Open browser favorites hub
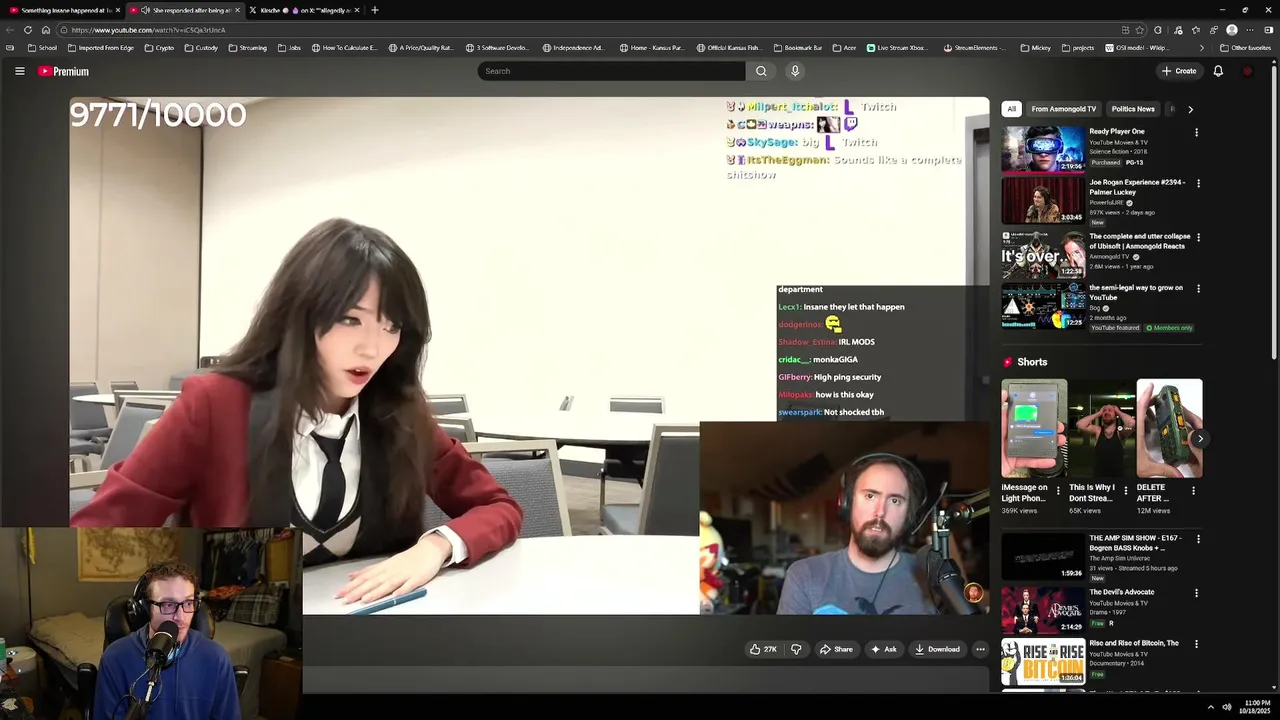Screen dimensions: 1280x720 [1195, 30]
